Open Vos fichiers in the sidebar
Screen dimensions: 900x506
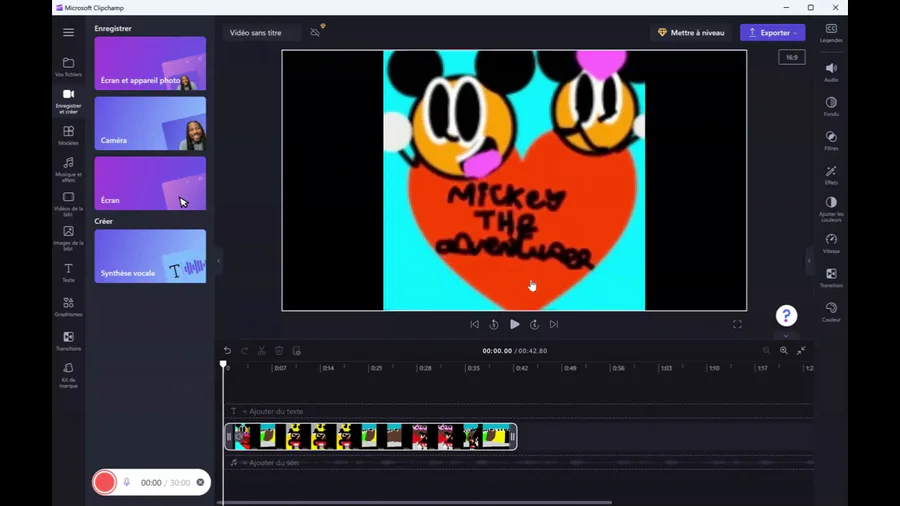(x=68, y=67)
